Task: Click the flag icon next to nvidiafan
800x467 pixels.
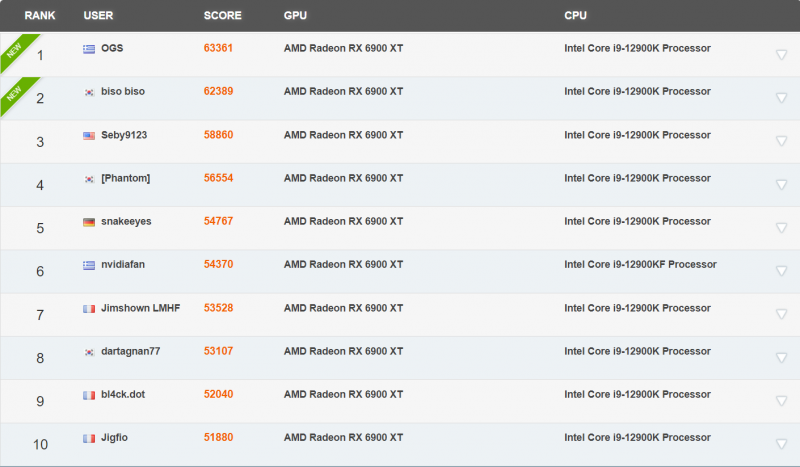Action: pyautogui.click(x=89, y=265)
